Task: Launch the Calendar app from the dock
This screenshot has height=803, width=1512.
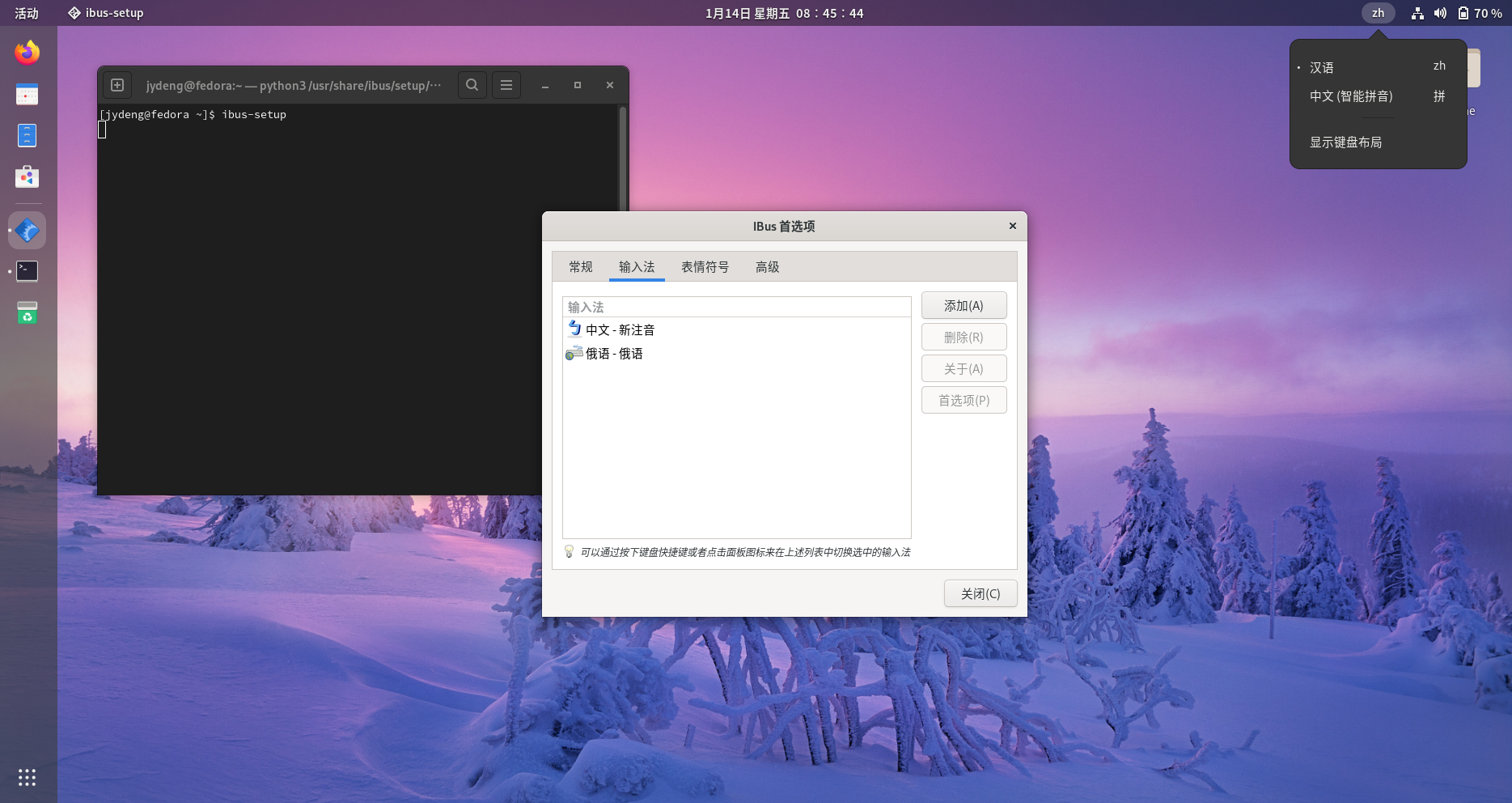Action: click(x=27, y=94)
